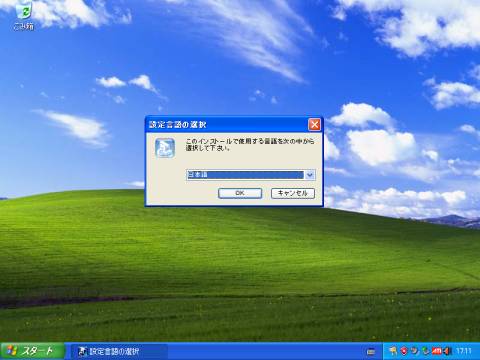Viewport: 480px width, 360px height.
Task: Click the language dialog's title bar text
Action: pyautogui.click(x=177, y=125)
